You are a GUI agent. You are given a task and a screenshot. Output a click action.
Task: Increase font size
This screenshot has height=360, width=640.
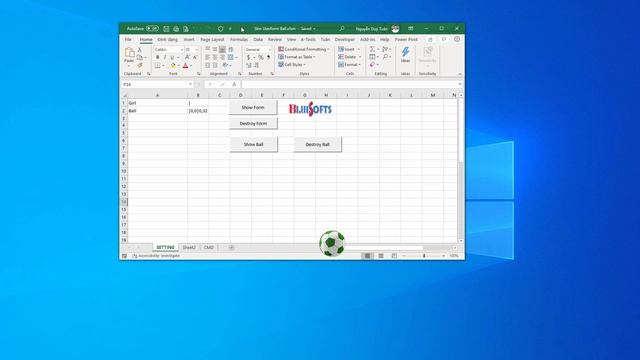tap(187, 57)
